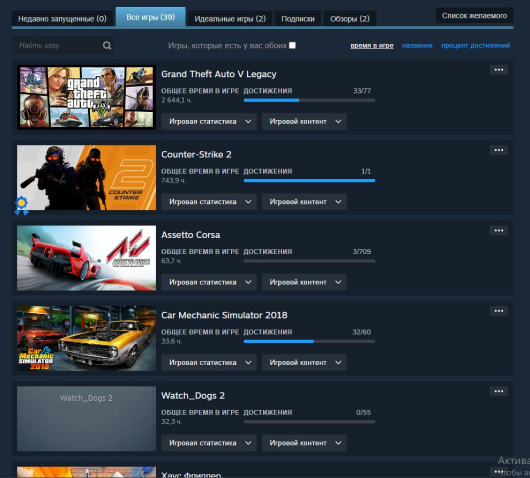Open the Watch_Dogs 2 title link

click(x=193, y=396)
